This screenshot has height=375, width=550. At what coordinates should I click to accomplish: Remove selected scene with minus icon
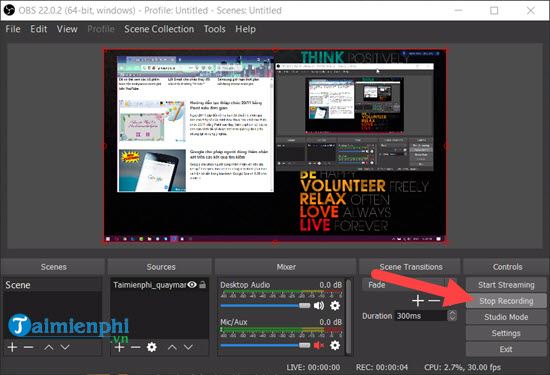pyautogui.click(x=28, y=347)
